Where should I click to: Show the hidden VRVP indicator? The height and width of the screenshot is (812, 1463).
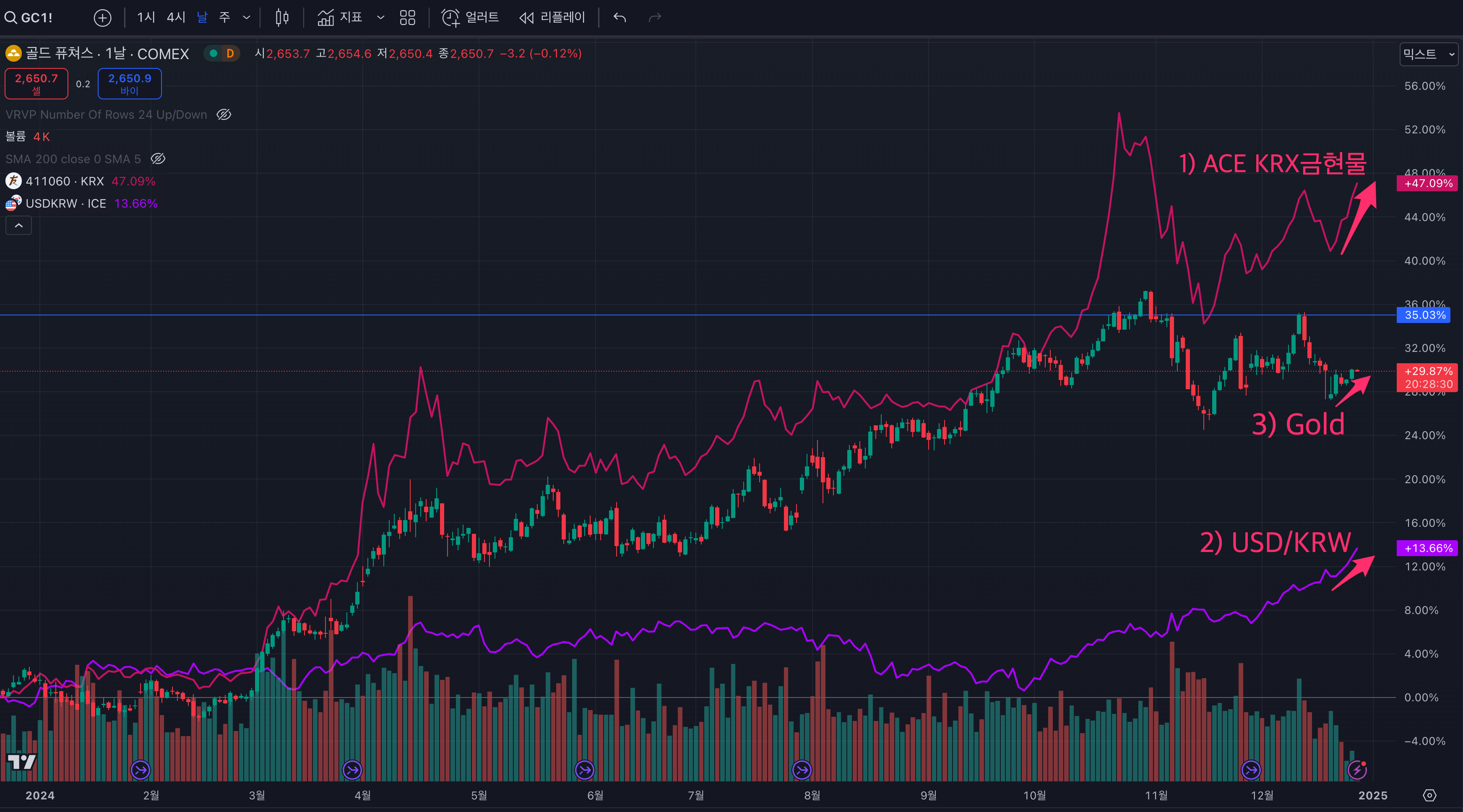click(x=224, y=115)
